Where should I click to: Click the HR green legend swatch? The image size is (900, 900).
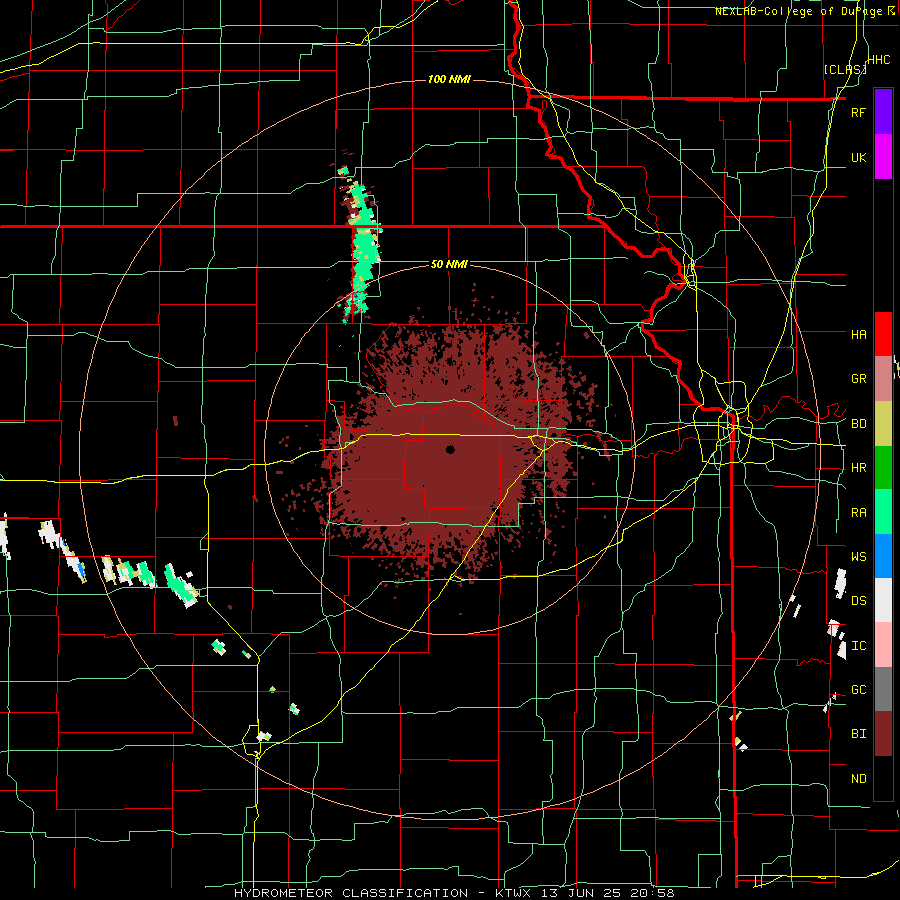(883, 468)
